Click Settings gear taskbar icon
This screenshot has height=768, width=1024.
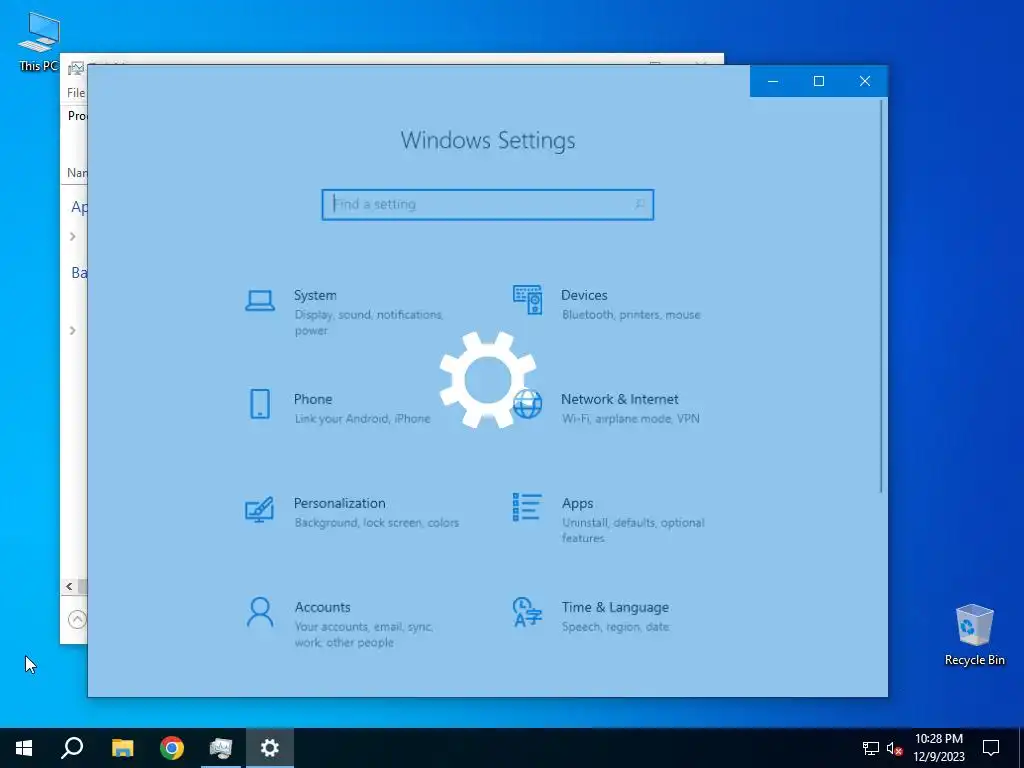click(x=270, y=748)
